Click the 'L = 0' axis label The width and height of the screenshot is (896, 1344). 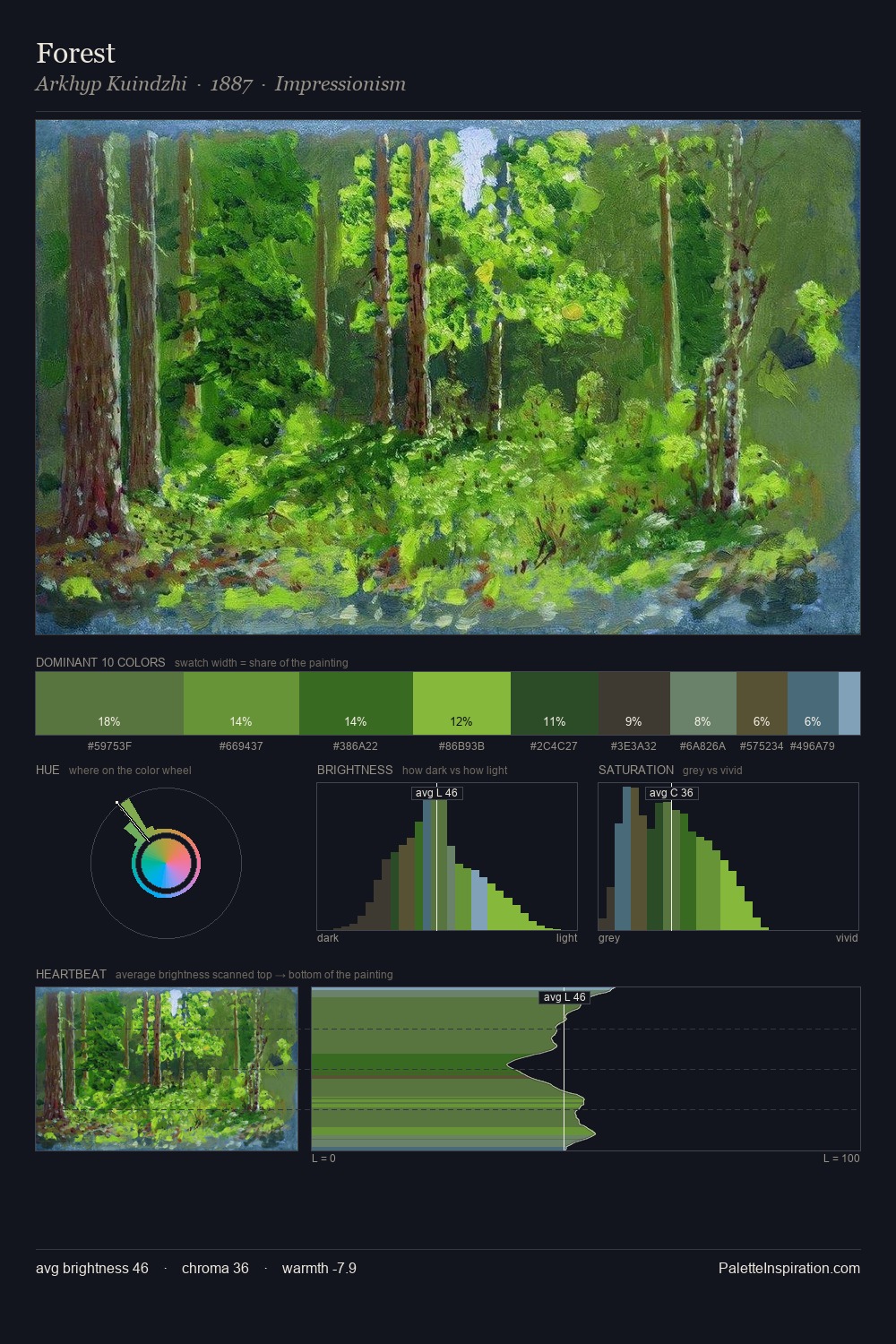point(323,1159)
